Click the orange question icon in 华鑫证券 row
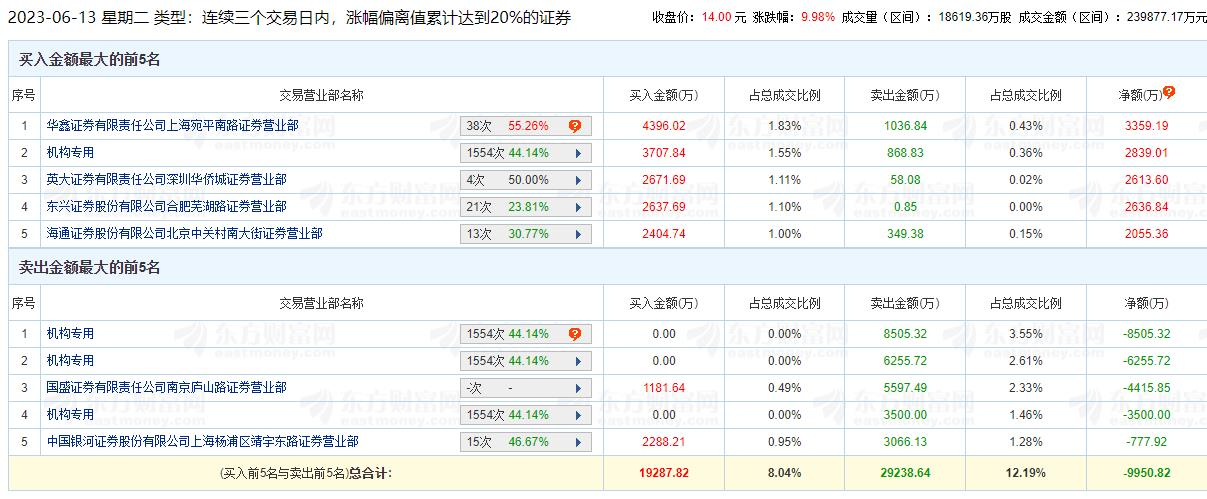The image size is (1207, 499). [575, 127]
